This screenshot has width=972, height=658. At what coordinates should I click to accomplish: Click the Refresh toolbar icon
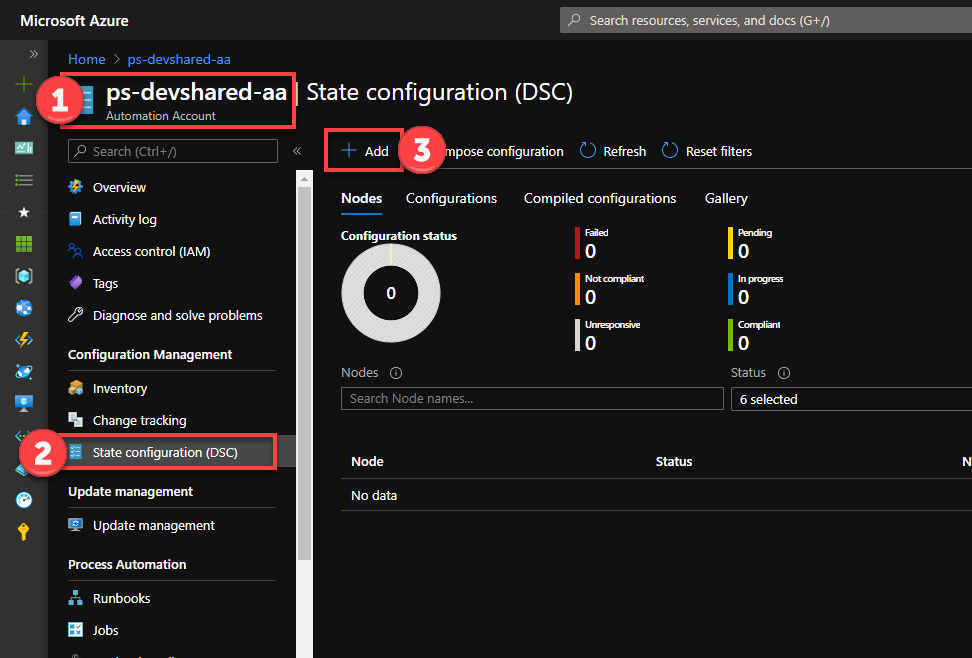pos(588,151)
